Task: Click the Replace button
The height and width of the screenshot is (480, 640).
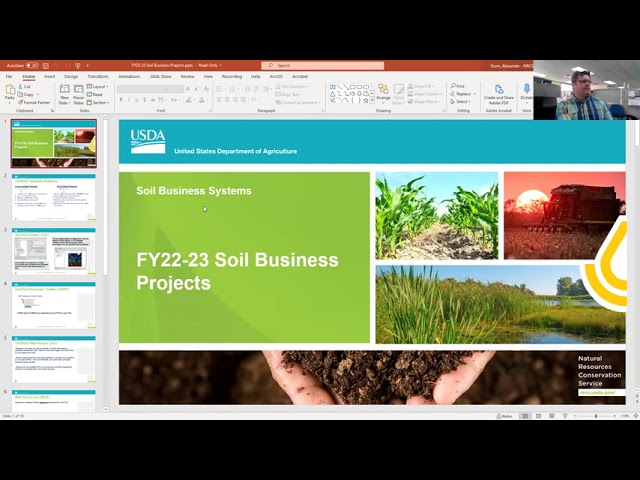Action: click(x=463, y=94)
